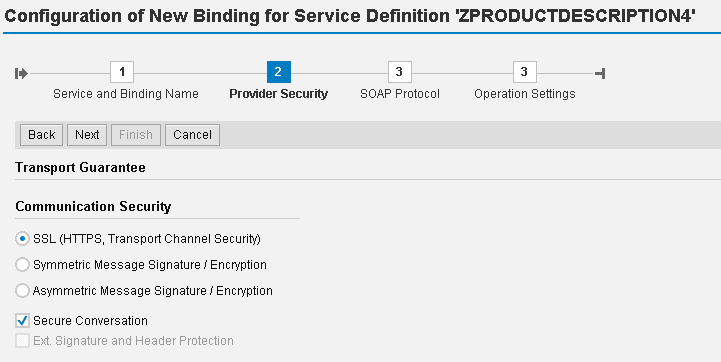Click the roadmap end marker icon
This screenshot has width=721, height=362.
point(600,73)
